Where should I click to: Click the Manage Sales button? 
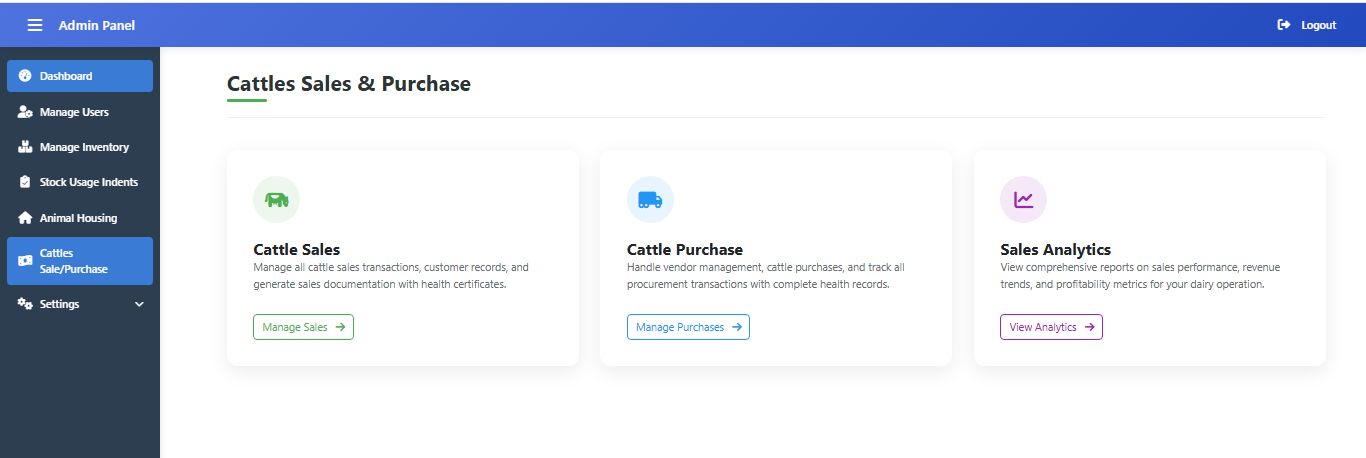303,327
